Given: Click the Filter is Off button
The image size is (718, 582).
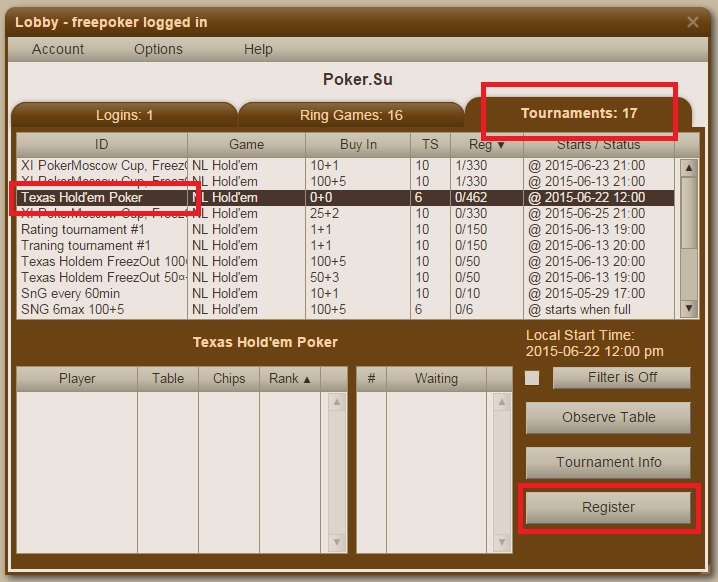Looking at the screenshot, I should pyautogui.click(x=622, y=378).
